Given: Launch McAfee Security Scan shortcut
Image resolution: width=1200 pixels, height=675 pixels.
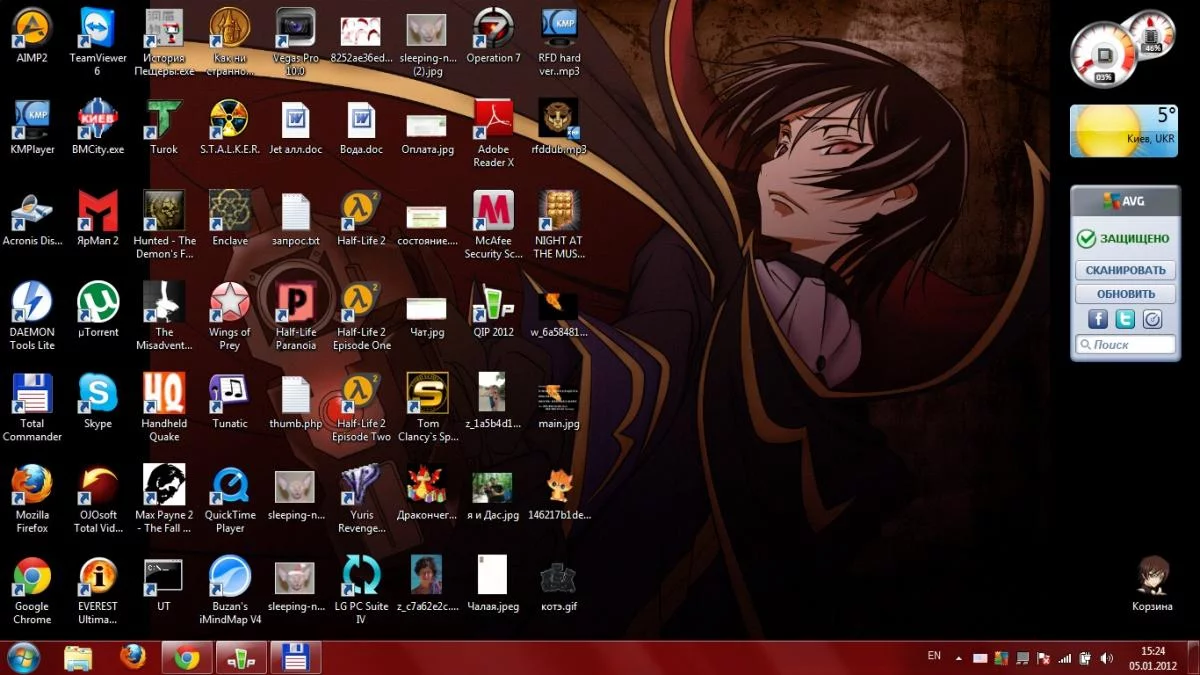Looking at the screenshot, I should (493, 225).
